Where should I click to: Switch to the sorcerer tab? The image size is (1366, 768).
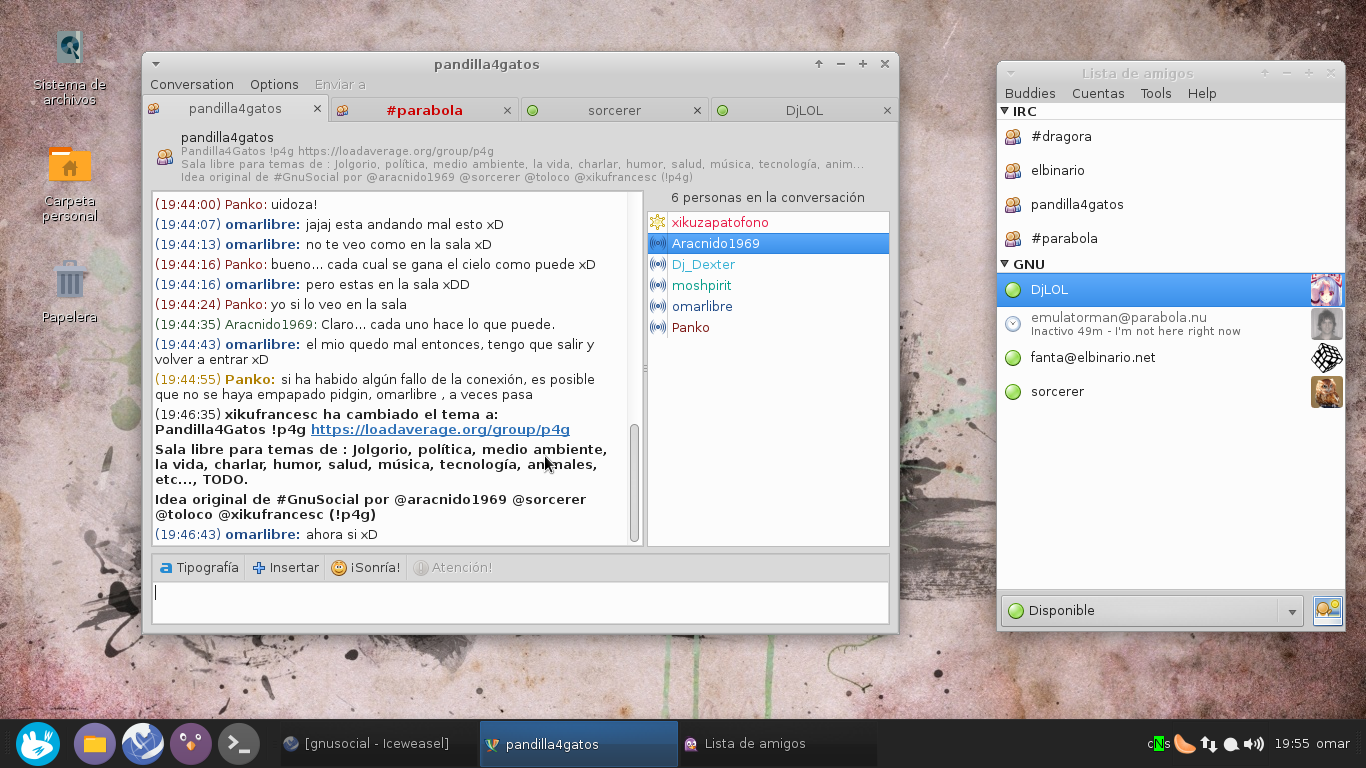point(614,111)
